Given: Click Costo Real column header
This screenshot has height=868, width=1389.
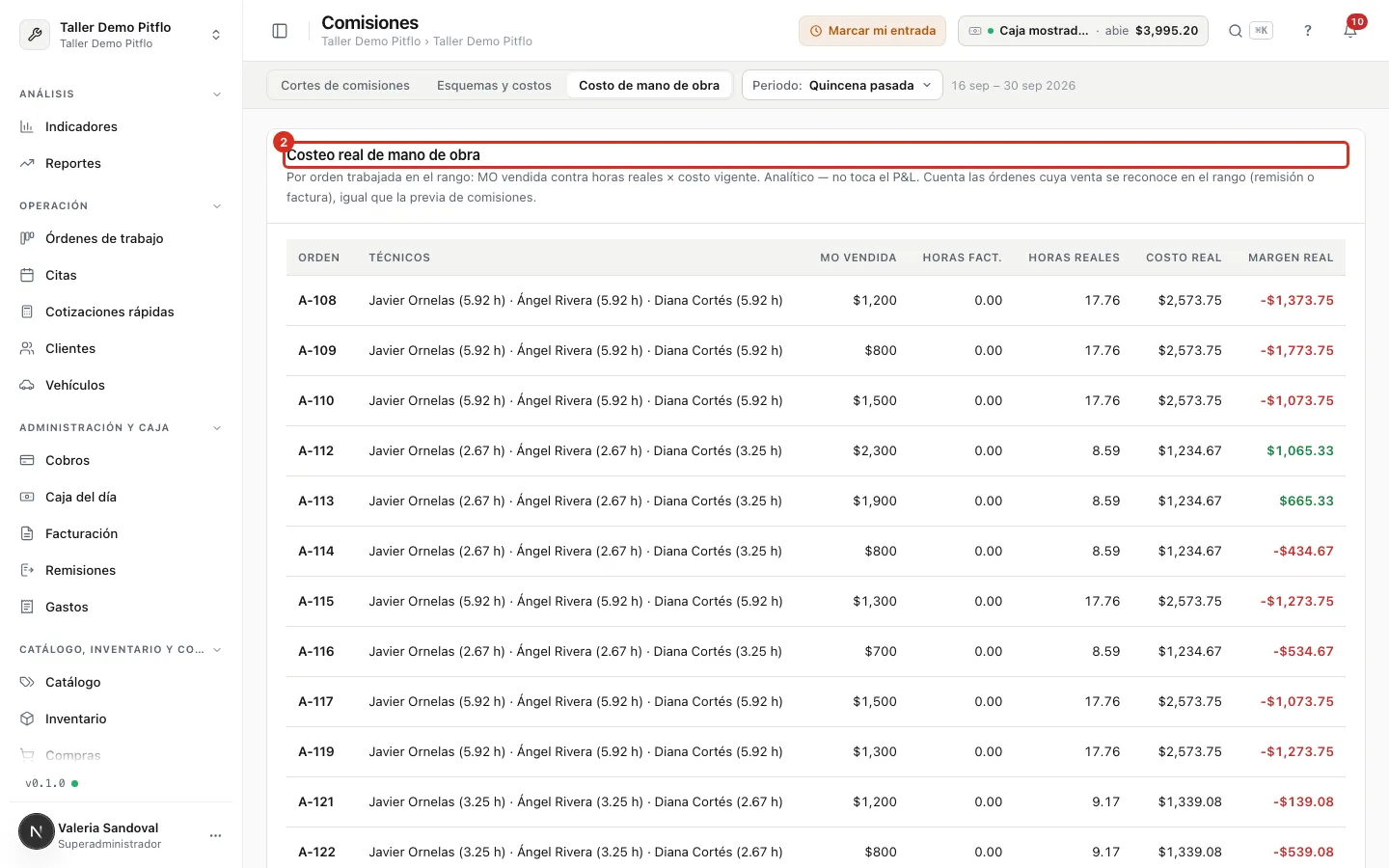Looking at the screenshot, I should click(1184, 258).
